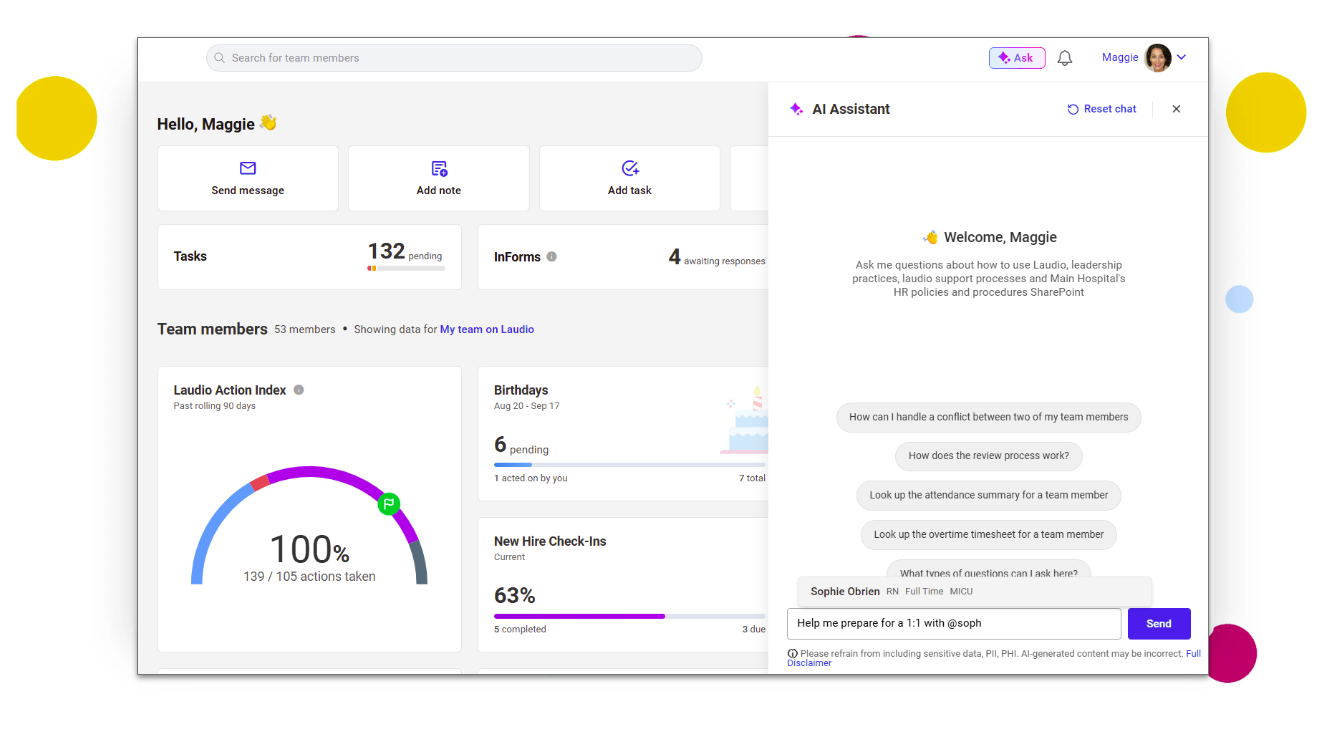Click the green flag marker on gauge
This screenshot has width=1321, height=736.
click(x=389, y=503)
